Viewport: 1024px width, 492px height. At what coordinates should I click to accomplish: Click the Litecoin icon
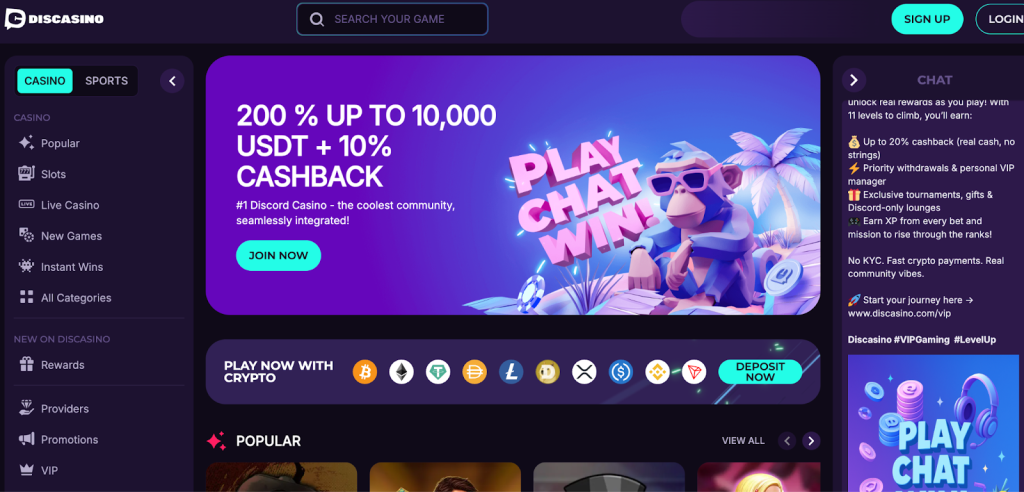[511, 372]
